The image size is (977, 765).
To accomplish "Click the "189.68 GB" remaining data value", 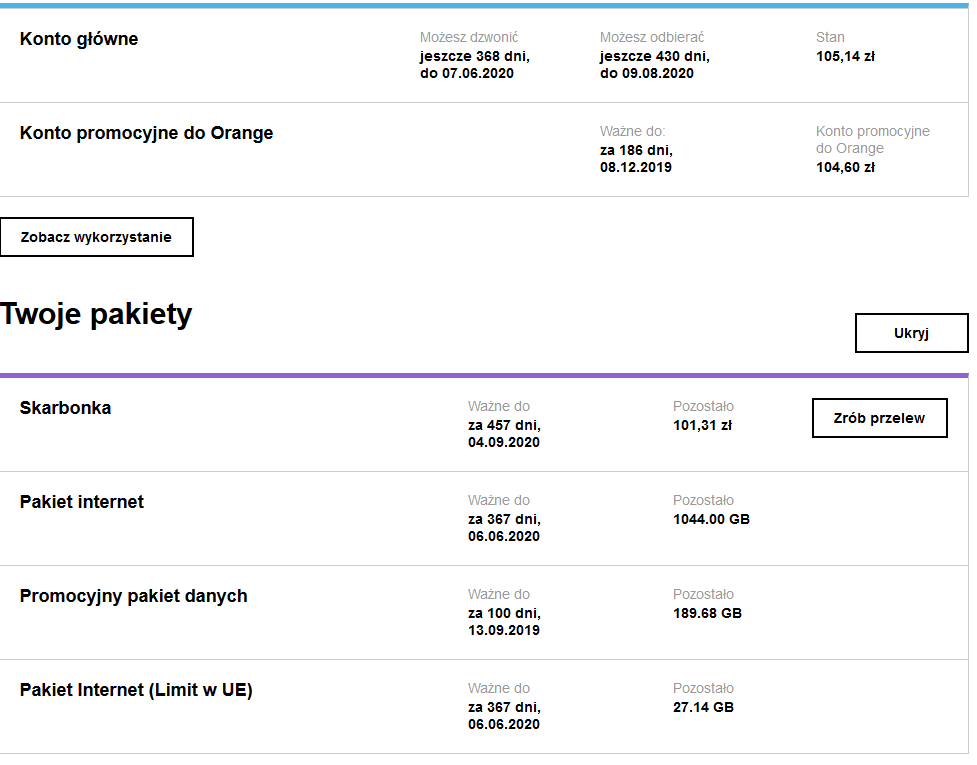I will click(x=707, y=614).
